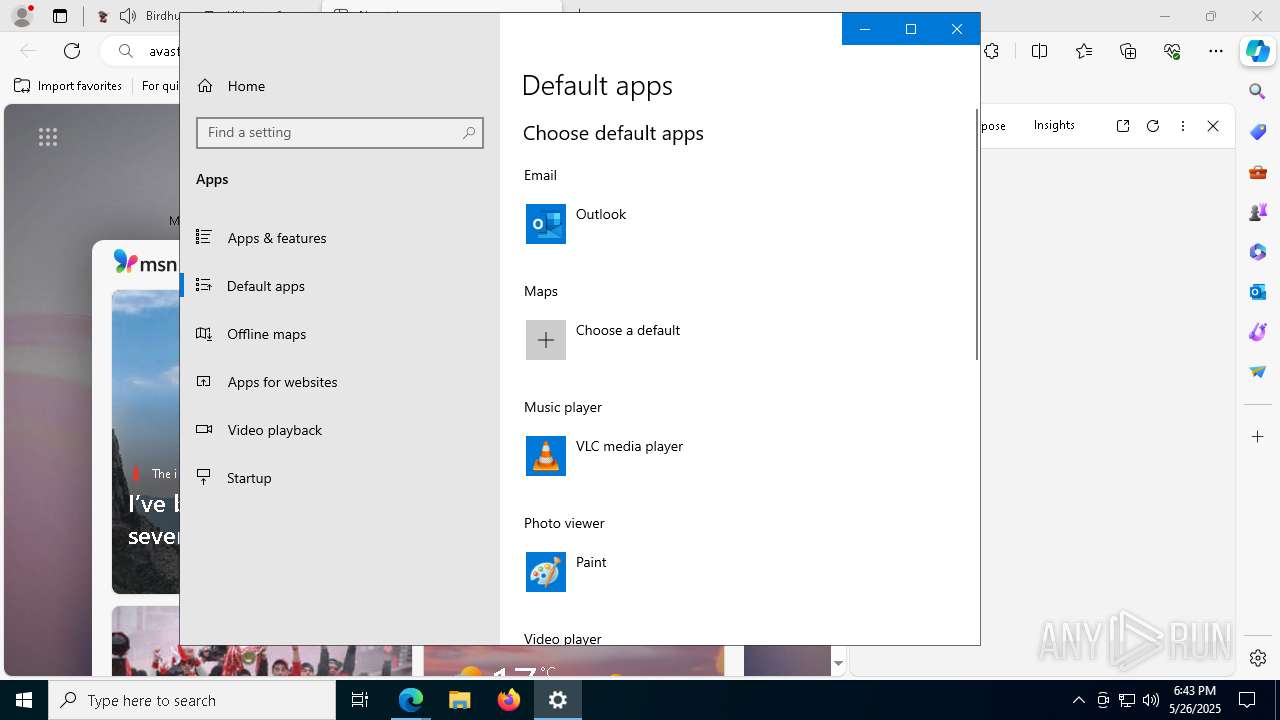Open Shopping tag in Edge sidebar
The height and width of the screenshot is (720, 1280).
(1258, 132)
